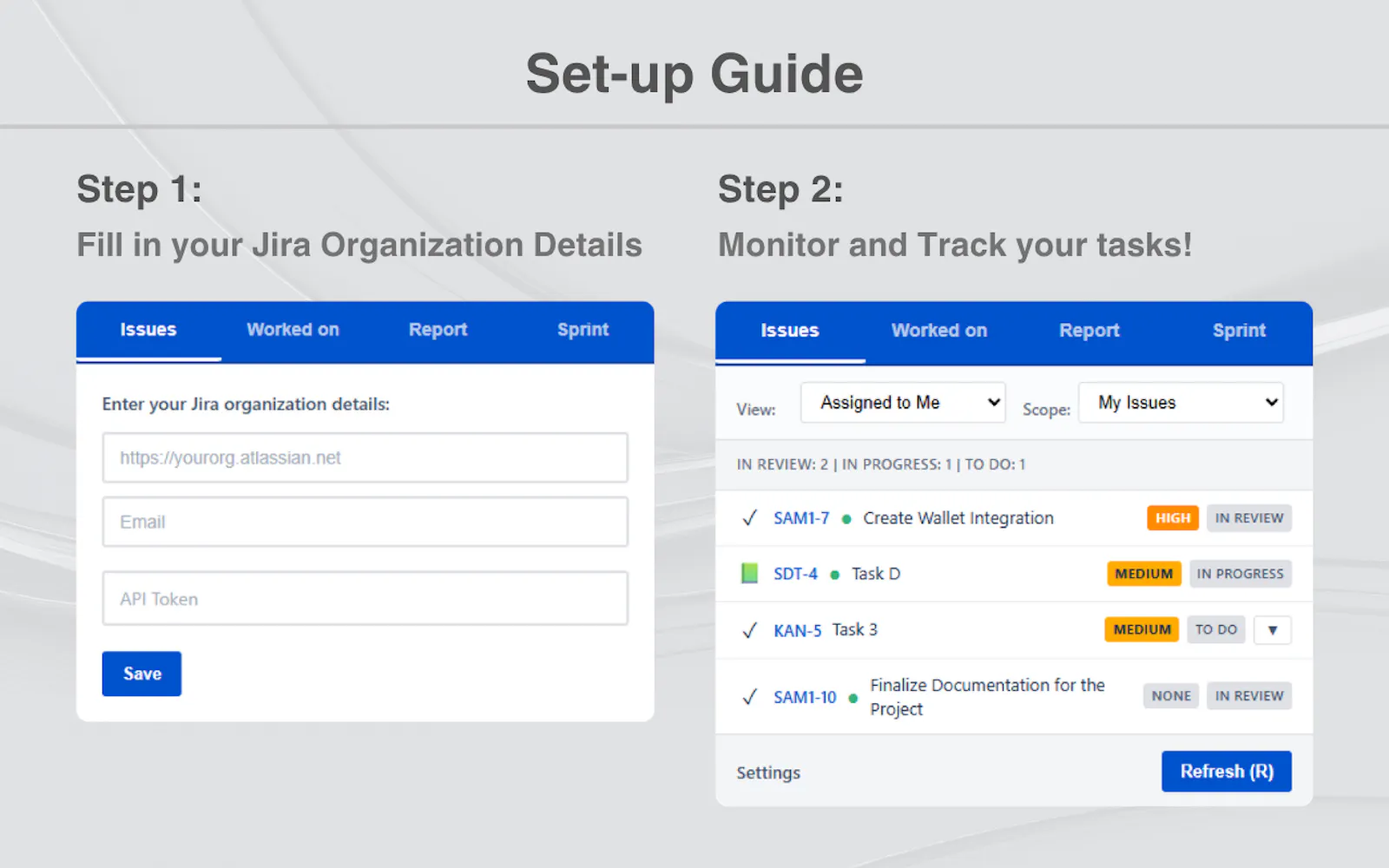The height and width of the screenshot is (868, 1389).
Task: Click the checkmark icon beside SAM1-10
Action: pyautogui.click(x=750, y=697)
